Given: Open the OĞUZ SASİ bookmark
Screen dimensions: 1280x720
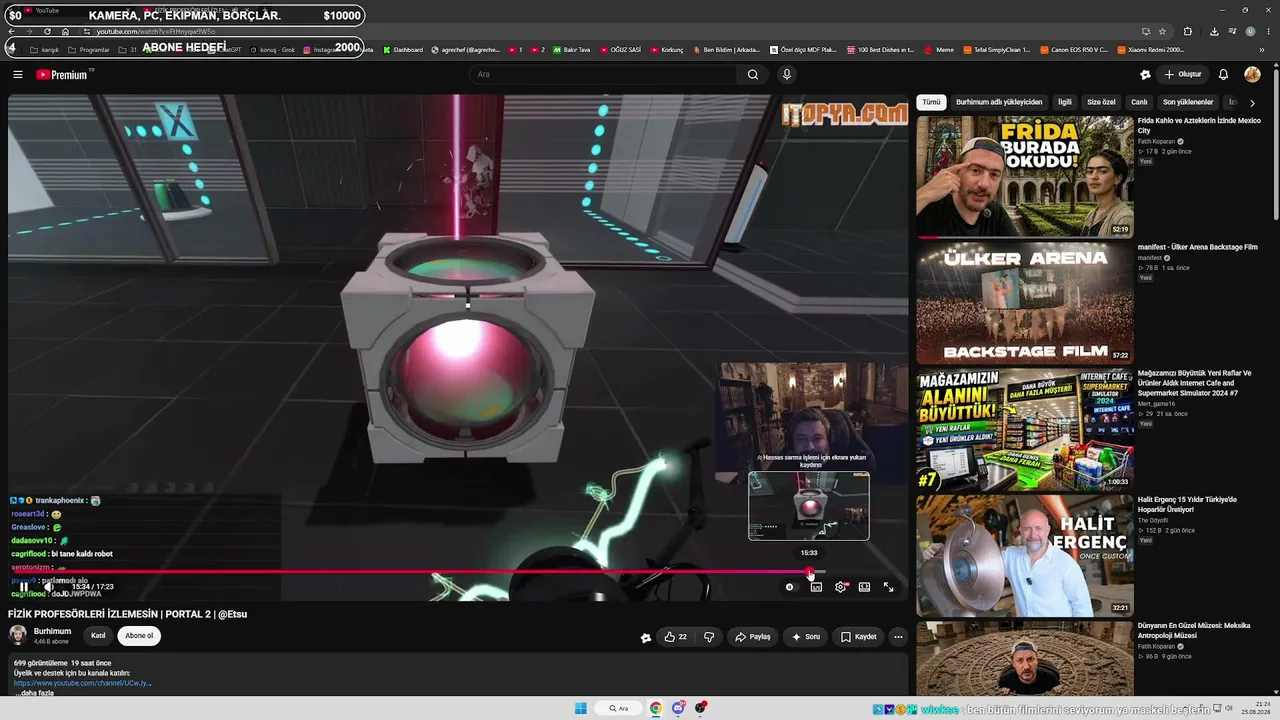Looking at the screenshot, I should 620,49.
